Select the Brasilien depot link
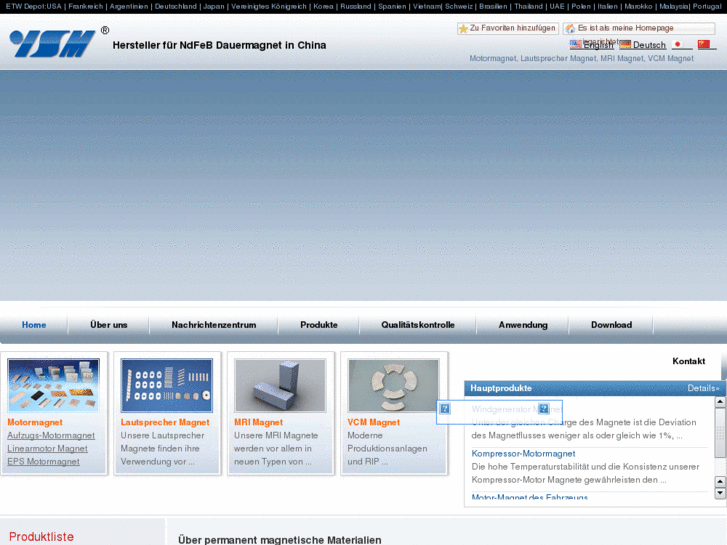This screenshot has height=545, width=727. [493, 6]
